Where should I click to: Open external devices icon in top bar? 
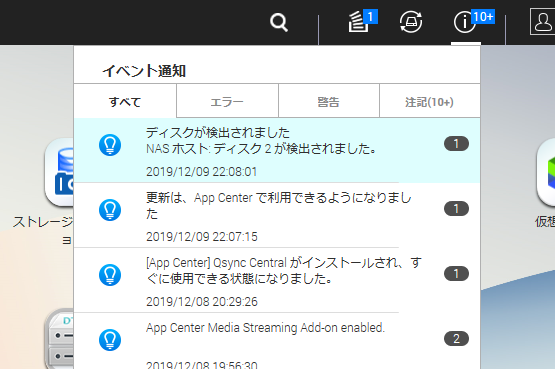tap(411, 22)
